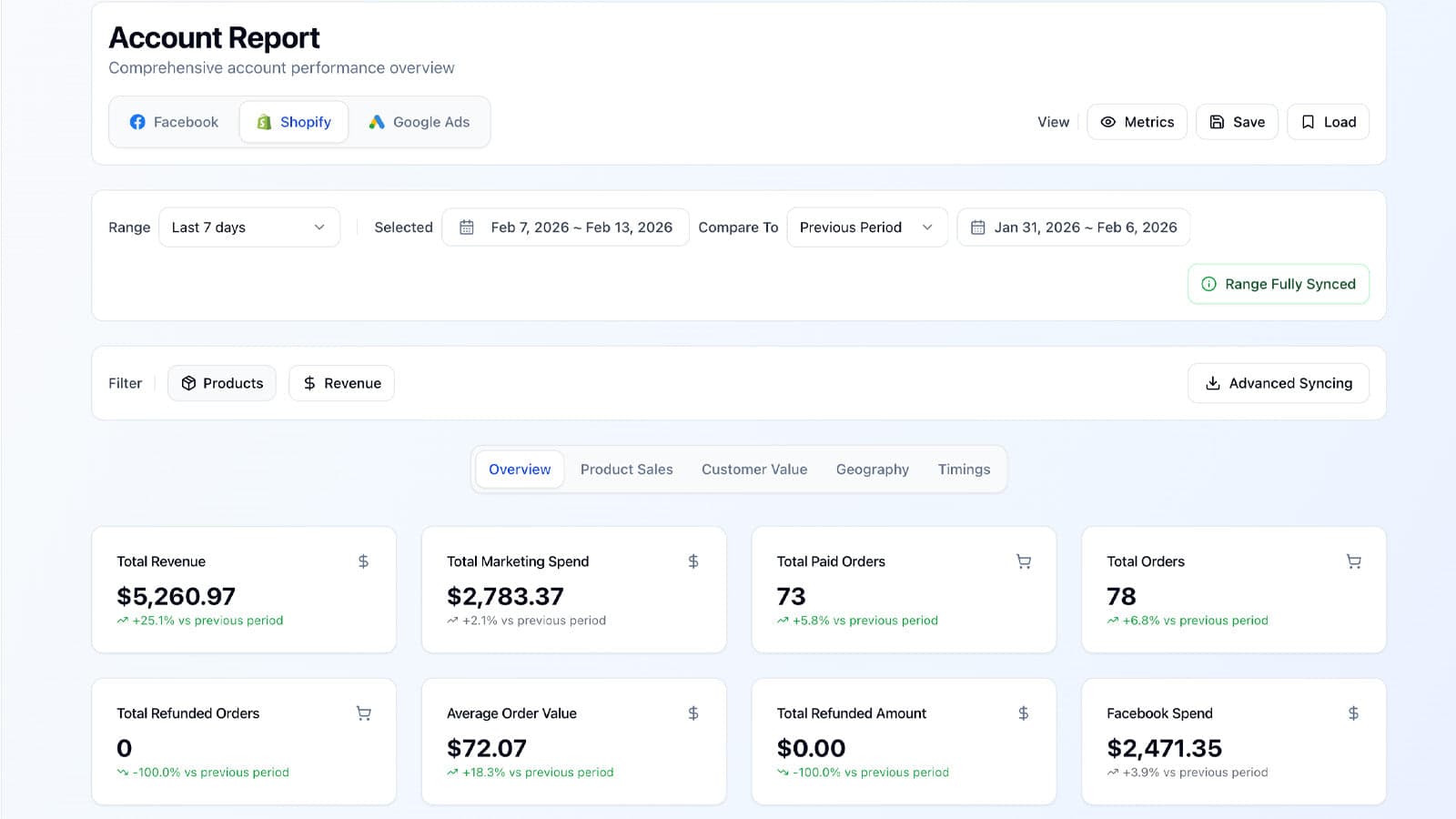Viewport: 1456px width, 819px height.
Task: Open the Previous Period compare dropdown
Action: click(x=867, y=227)
